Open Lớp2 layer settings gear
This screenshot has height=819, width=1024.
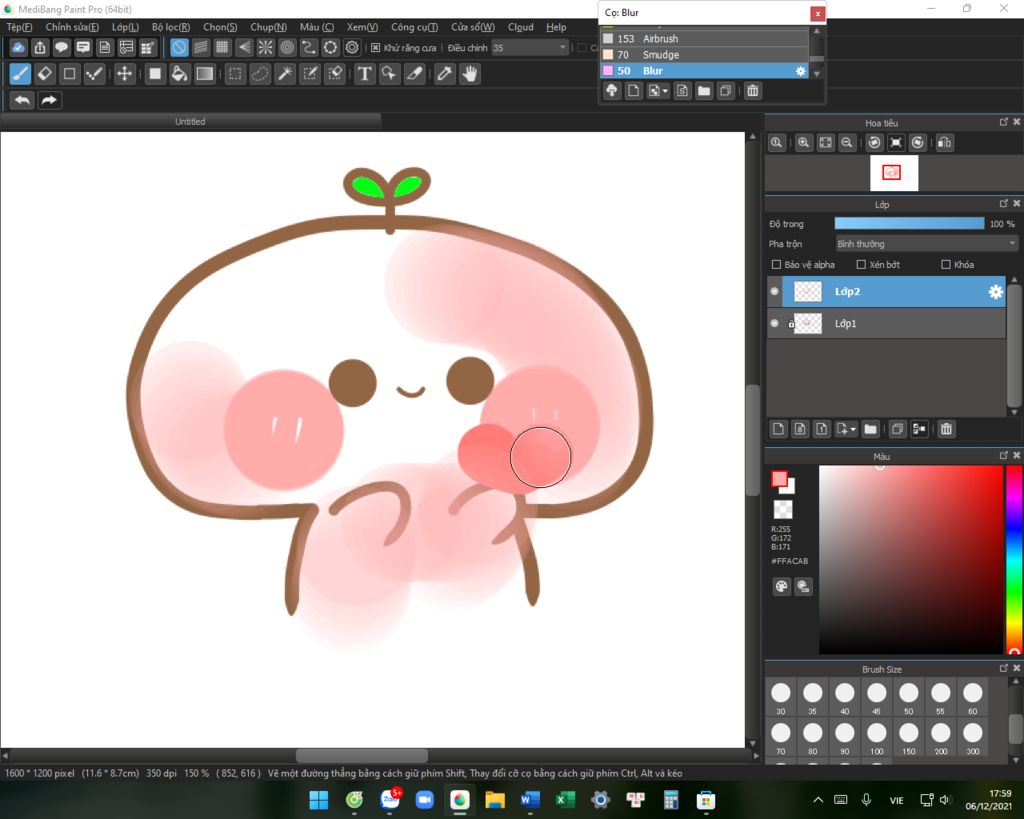(x=995, y=292)
